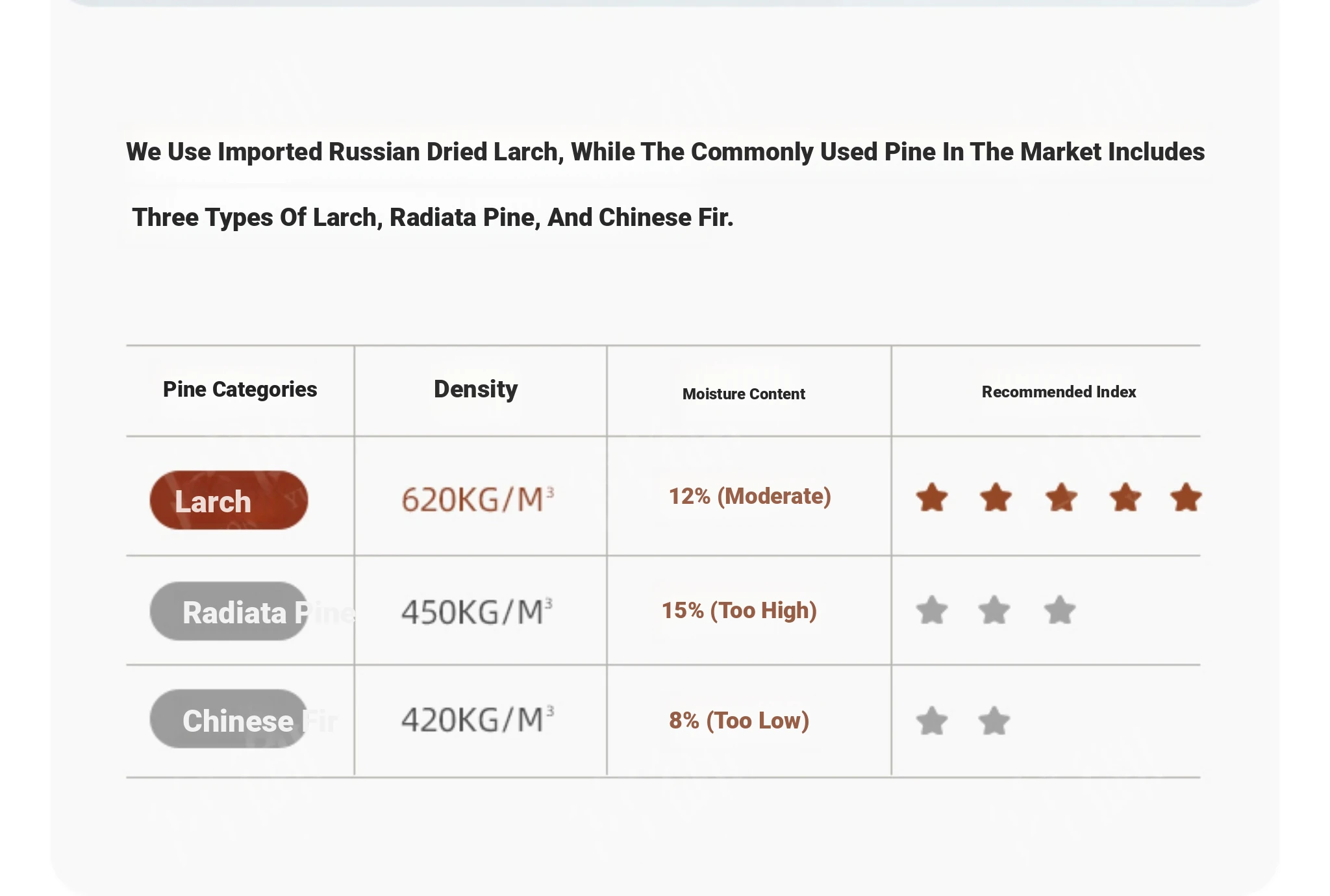
Task: Click the gray Chinese Fir pill
Action: [229, 719]
